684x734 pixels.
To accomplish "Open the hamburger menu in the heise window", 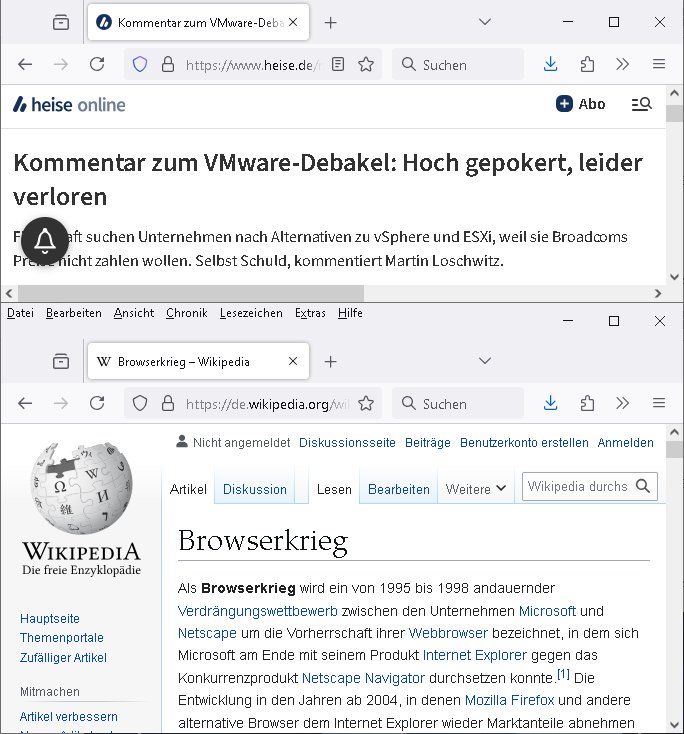I will coord(659,64).
